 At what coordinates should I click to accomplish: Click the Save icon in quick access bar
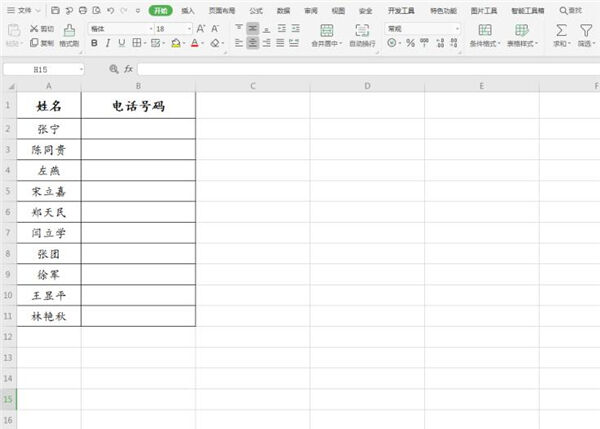point(55,10)
